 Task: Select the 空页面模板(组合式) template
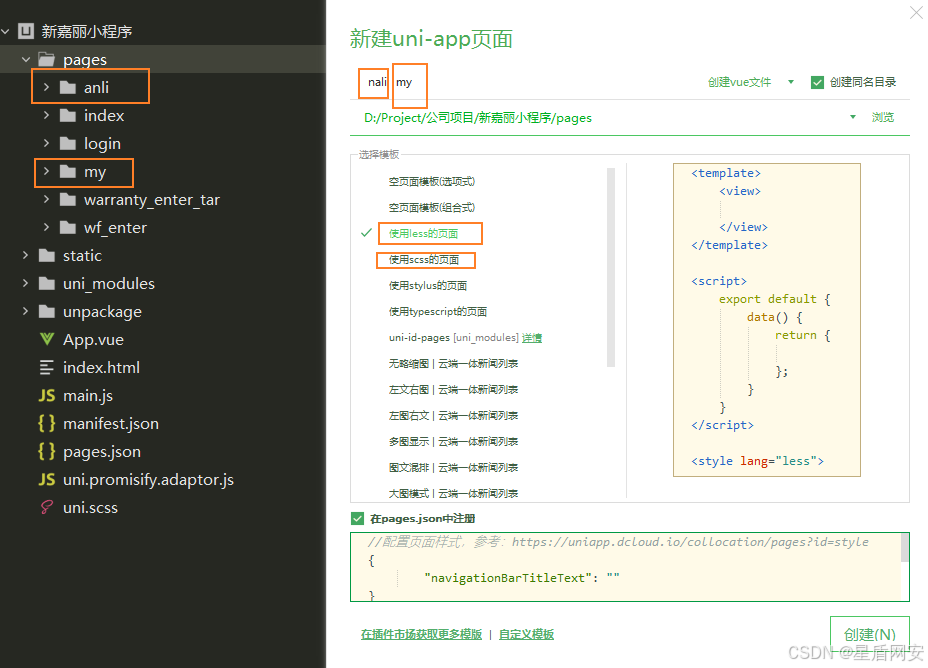pos(431,208)
